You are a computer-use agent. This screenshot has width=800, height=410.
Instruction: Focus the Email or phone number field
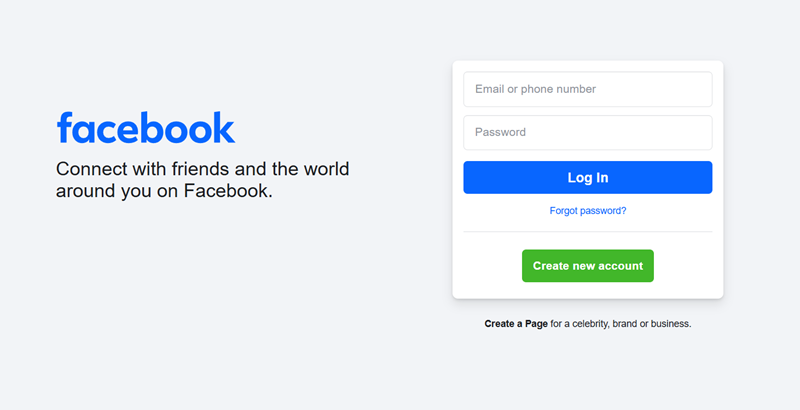(x=588, y=89)
